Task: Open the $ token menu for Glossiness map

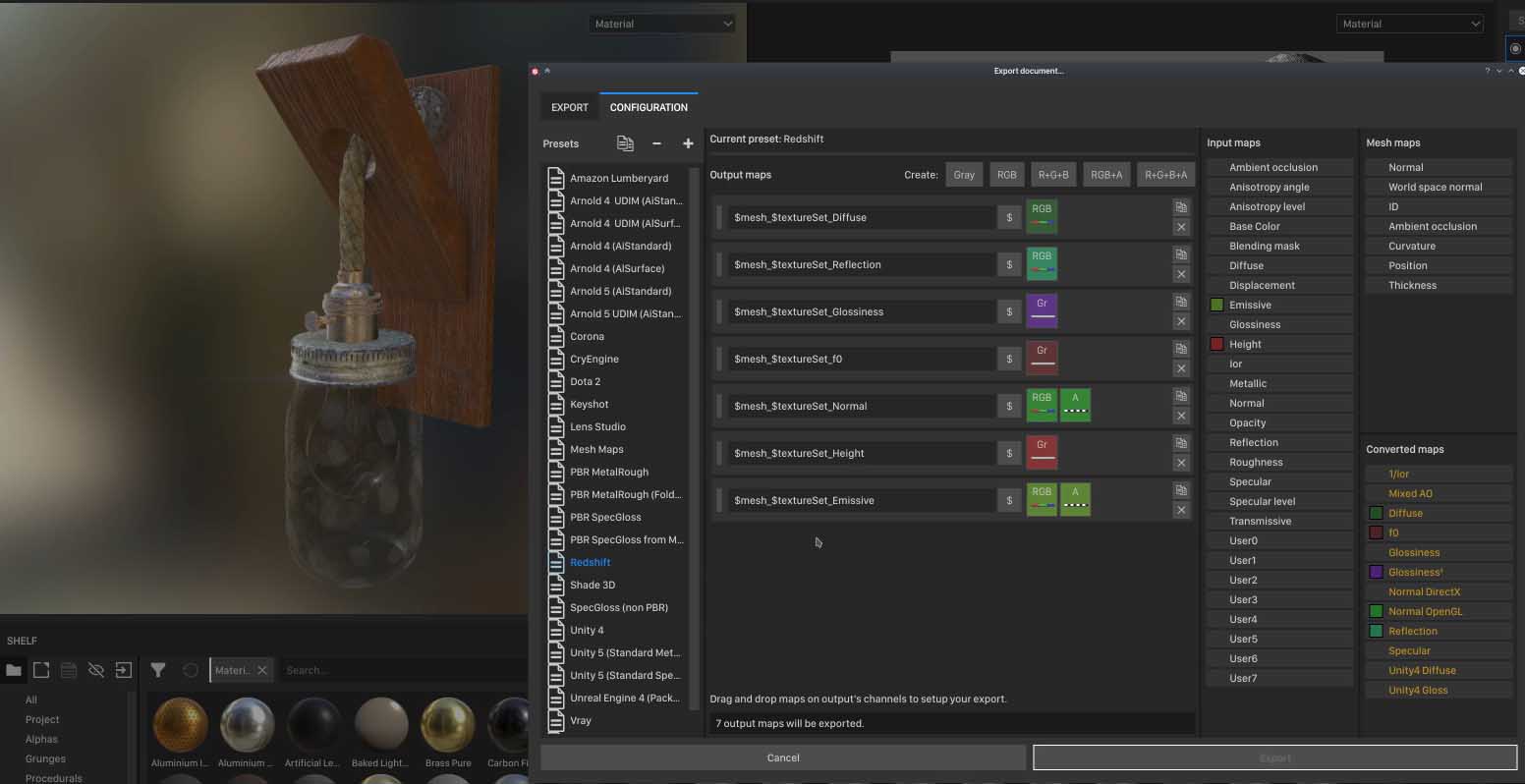Action: [x=1009, y=311]
